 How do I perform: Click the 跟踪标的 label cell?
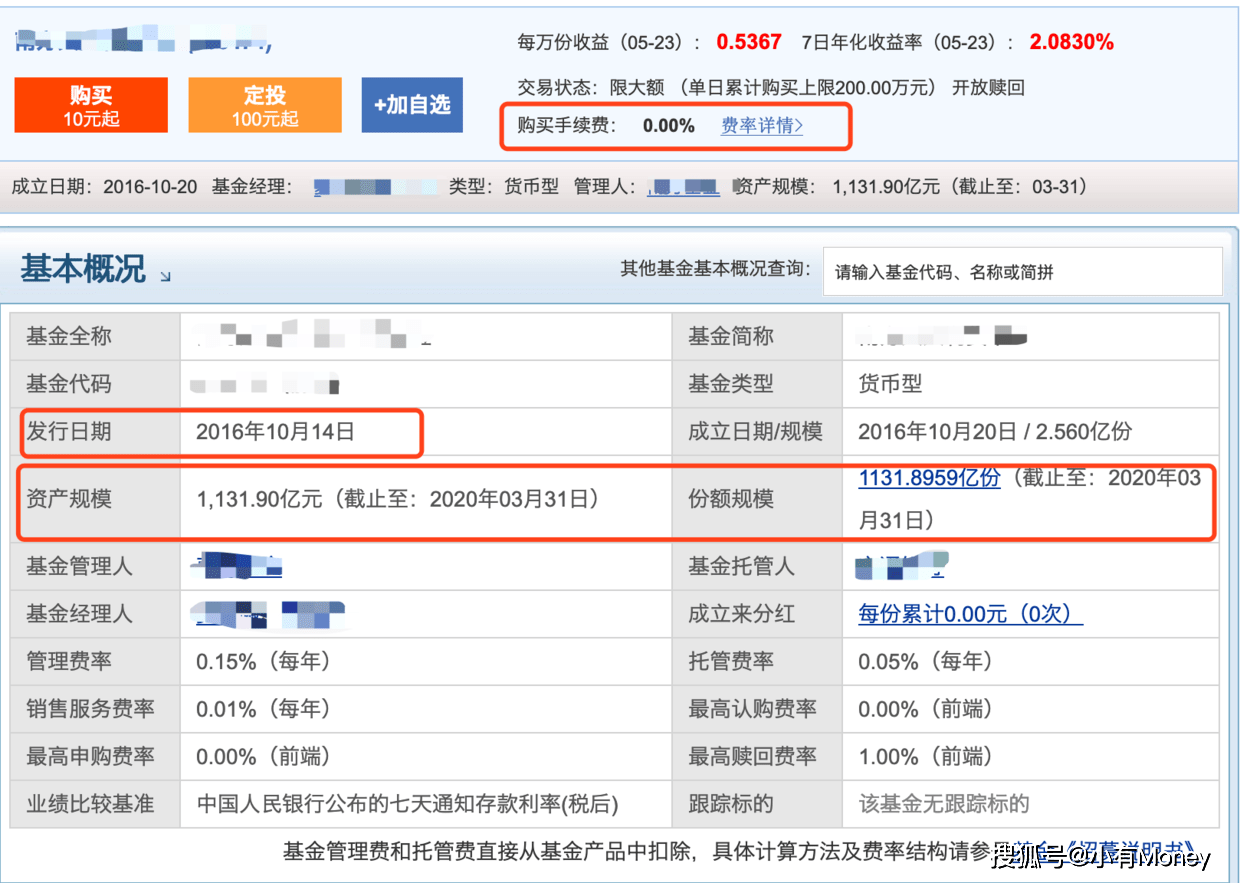pos(758,804)
